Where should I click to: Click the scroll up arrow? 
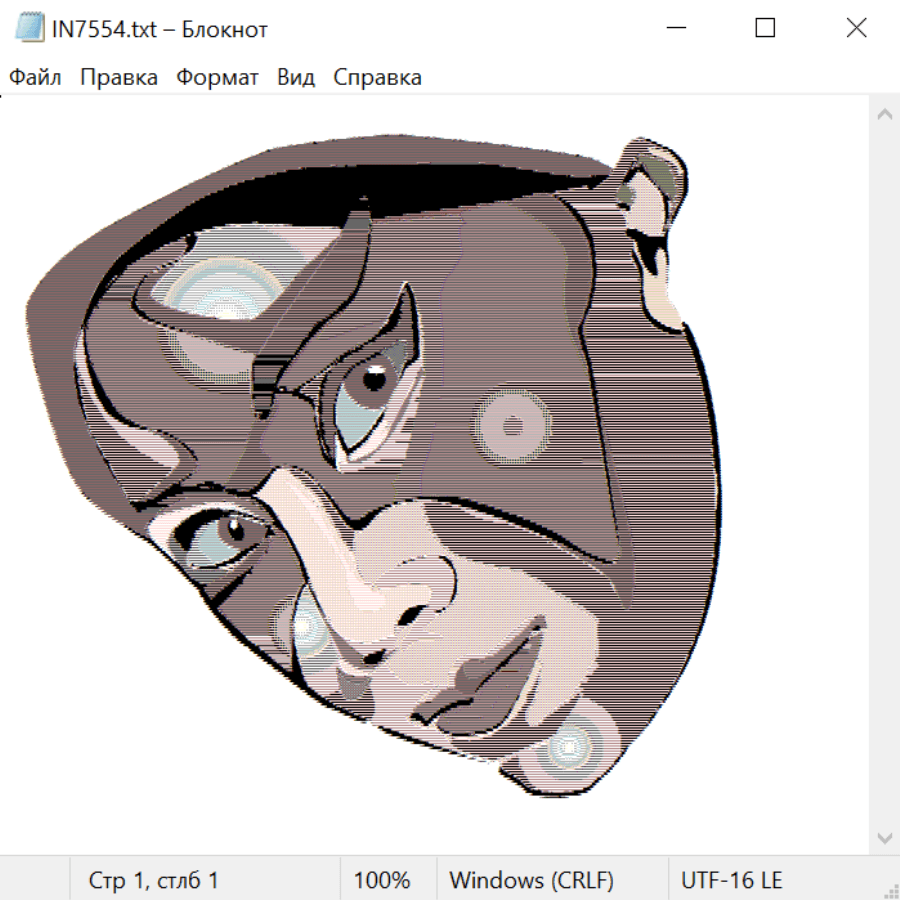(x=884, y=115)
